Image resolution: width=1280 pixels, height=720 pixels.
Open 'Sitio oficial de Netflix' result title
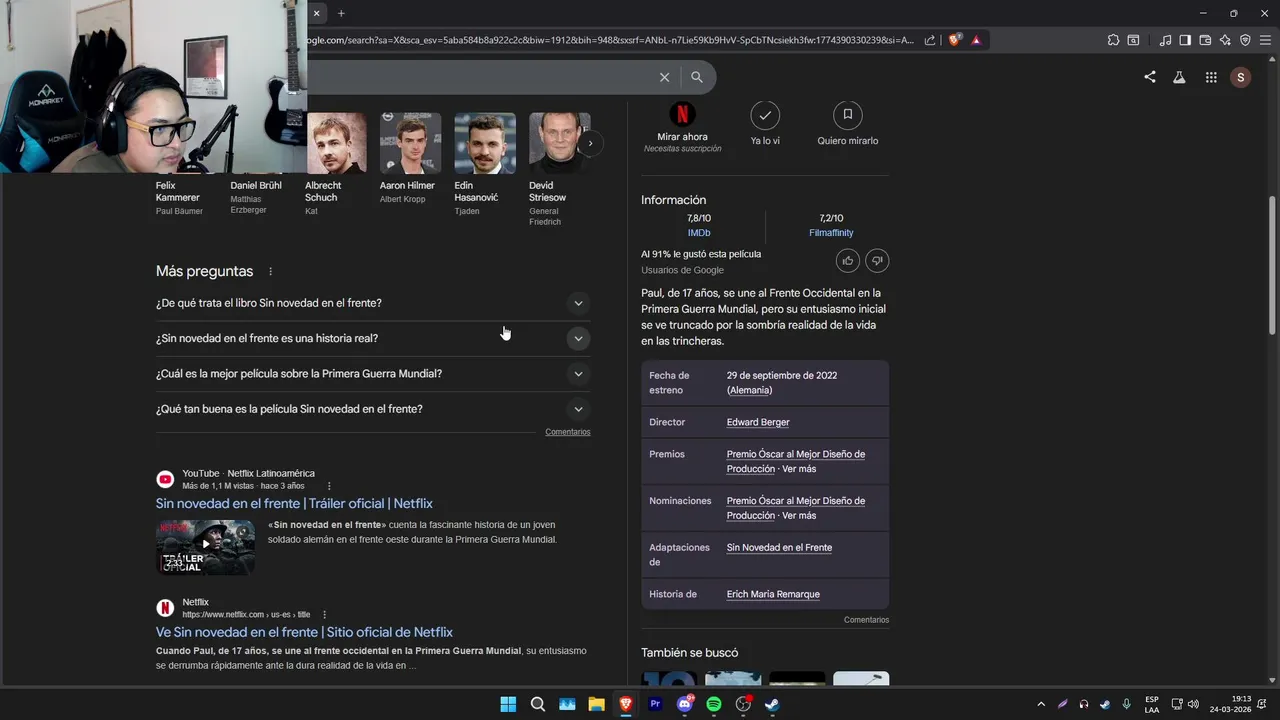[304, 632]
